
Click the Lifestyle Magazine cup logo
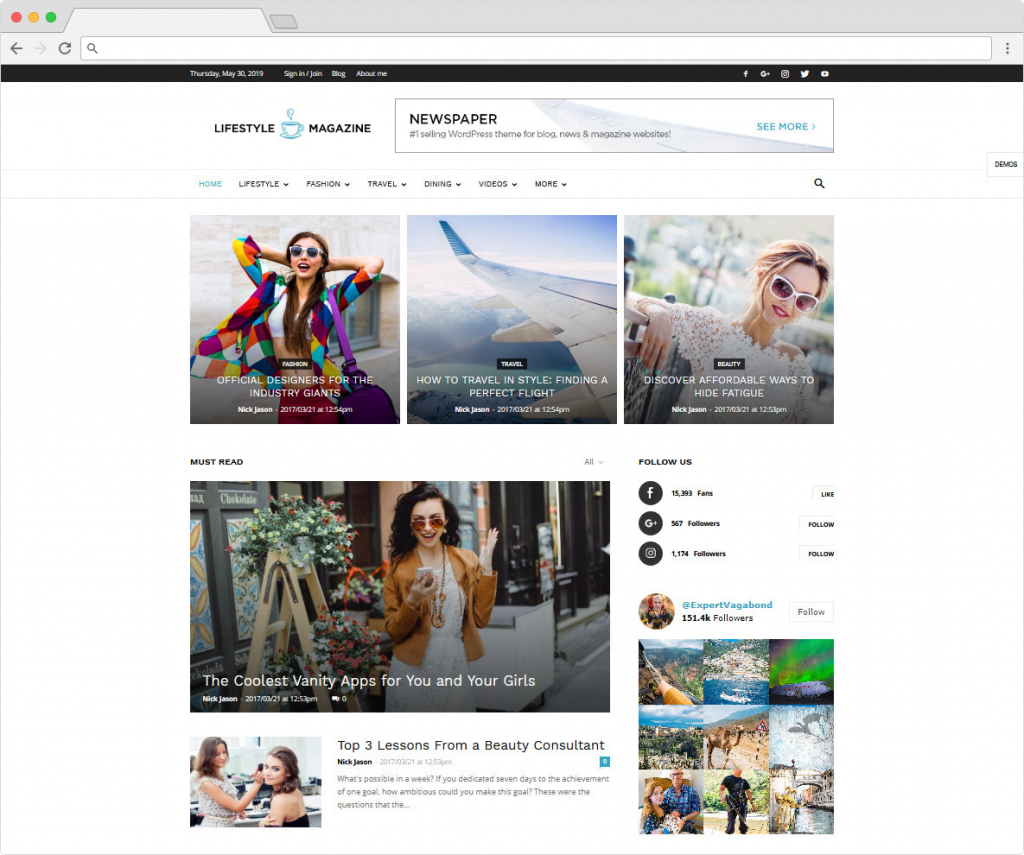(x=291, y=125)
